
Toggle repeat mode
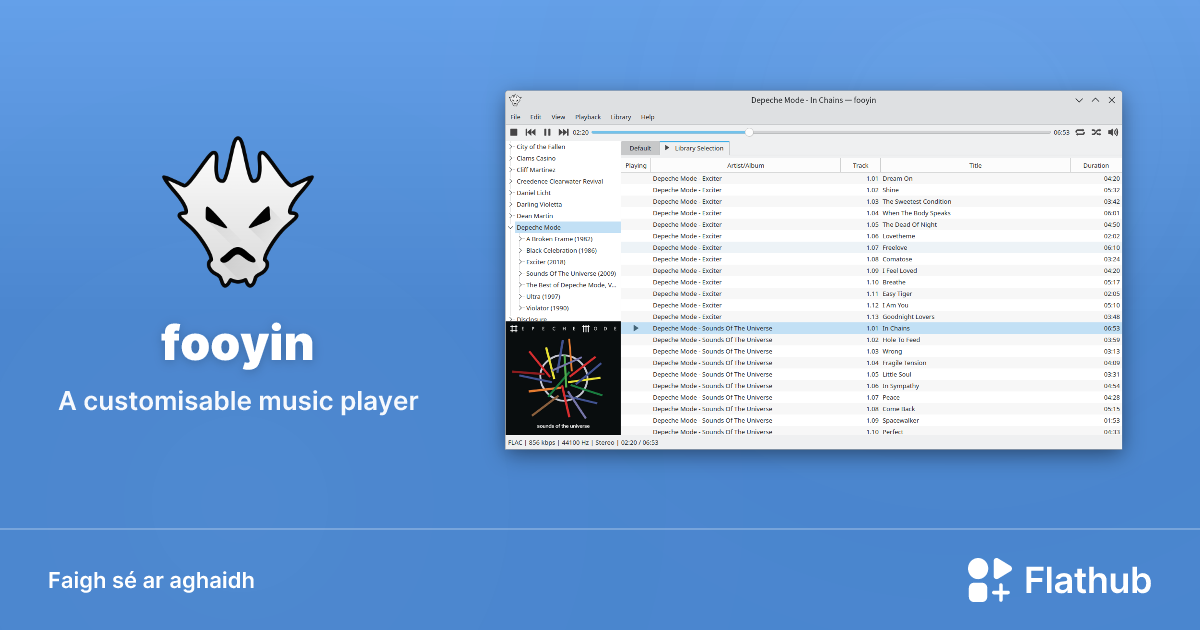1080,132
